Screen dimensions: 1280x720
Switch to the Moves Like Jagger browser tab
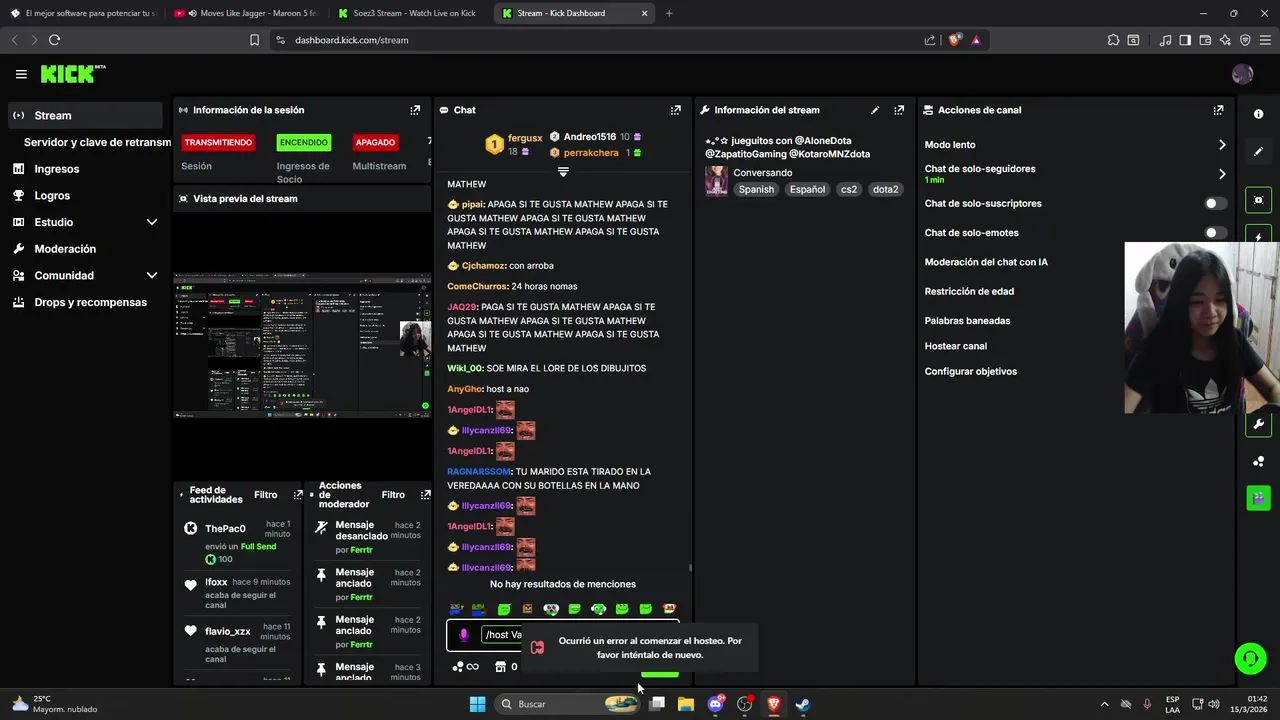pos(245,13)
